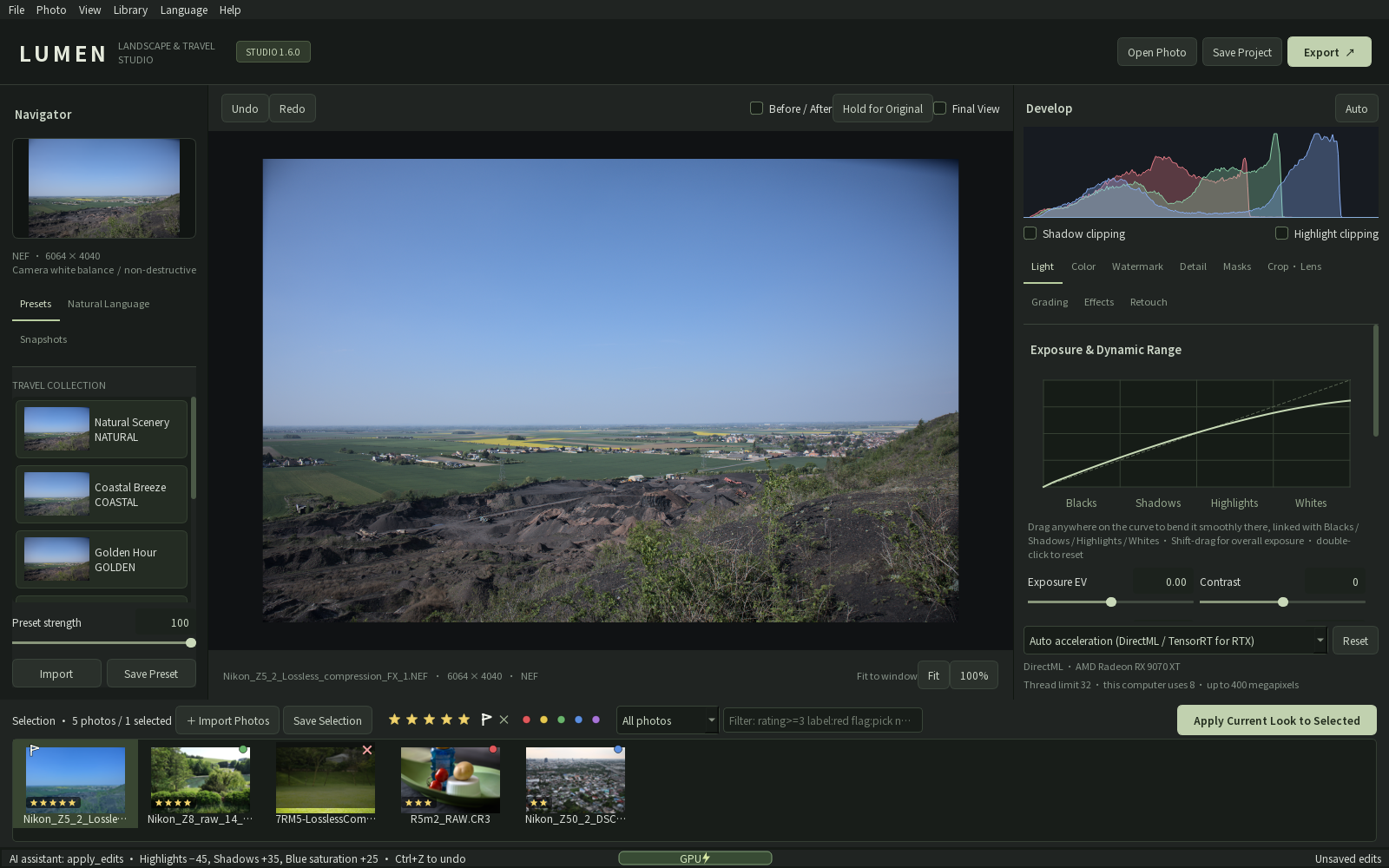The height and width of the screenshot is (868, 1389).
Task: Apply the red color label
Action: click(x=526, y=720)
